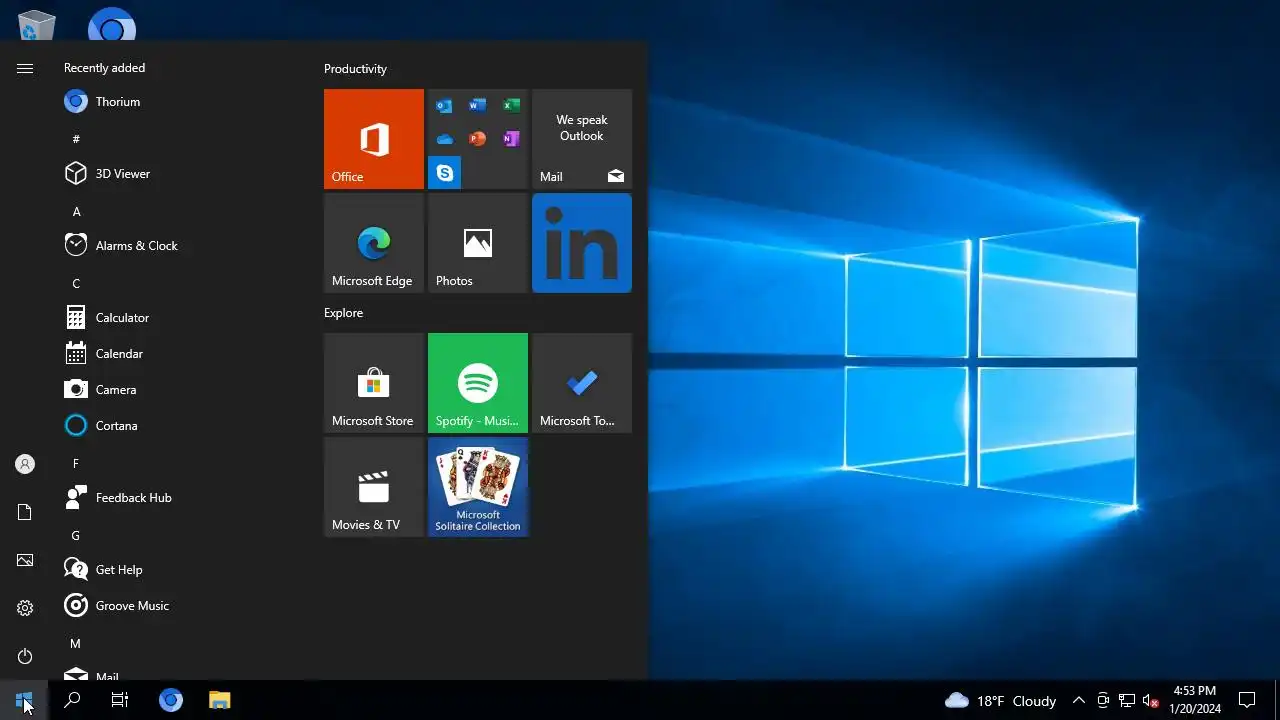1280x720 pixels.
Task: Select the Recycle Bin desktop icon
Action: coord(37,25)
